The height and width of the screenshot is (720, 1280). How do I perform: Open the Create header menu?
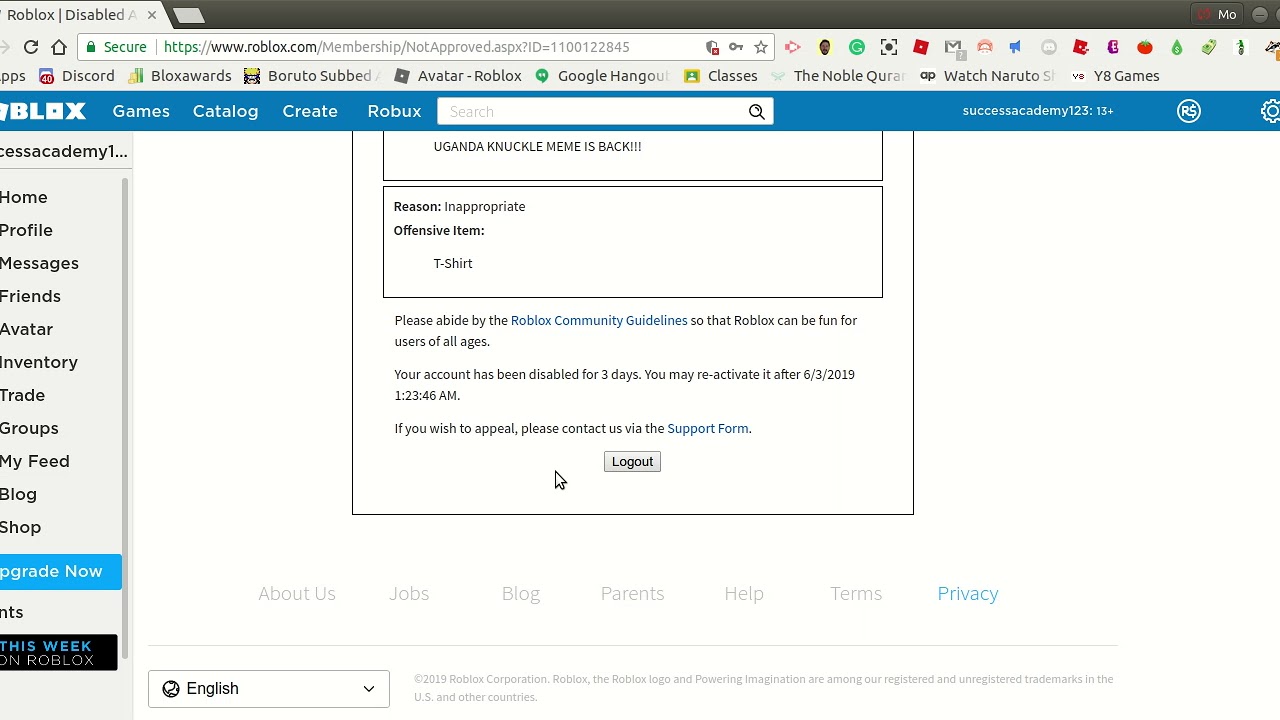pos(310,111)
